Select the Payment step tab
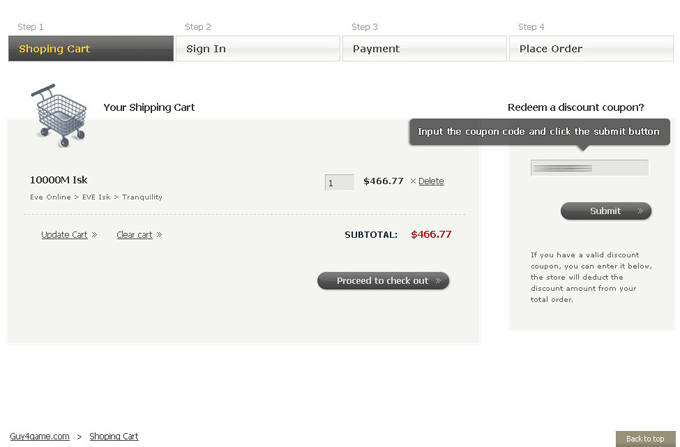The height and width of the screenshot is (447, 680). [x=425, y=49]
